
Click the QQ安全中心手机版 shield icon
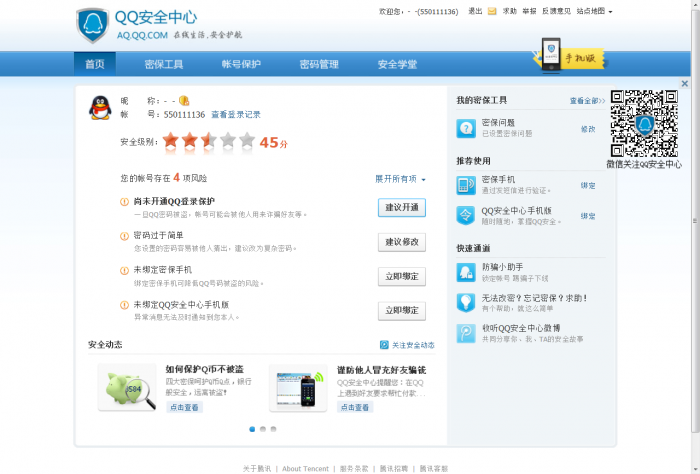pos(466,216)
